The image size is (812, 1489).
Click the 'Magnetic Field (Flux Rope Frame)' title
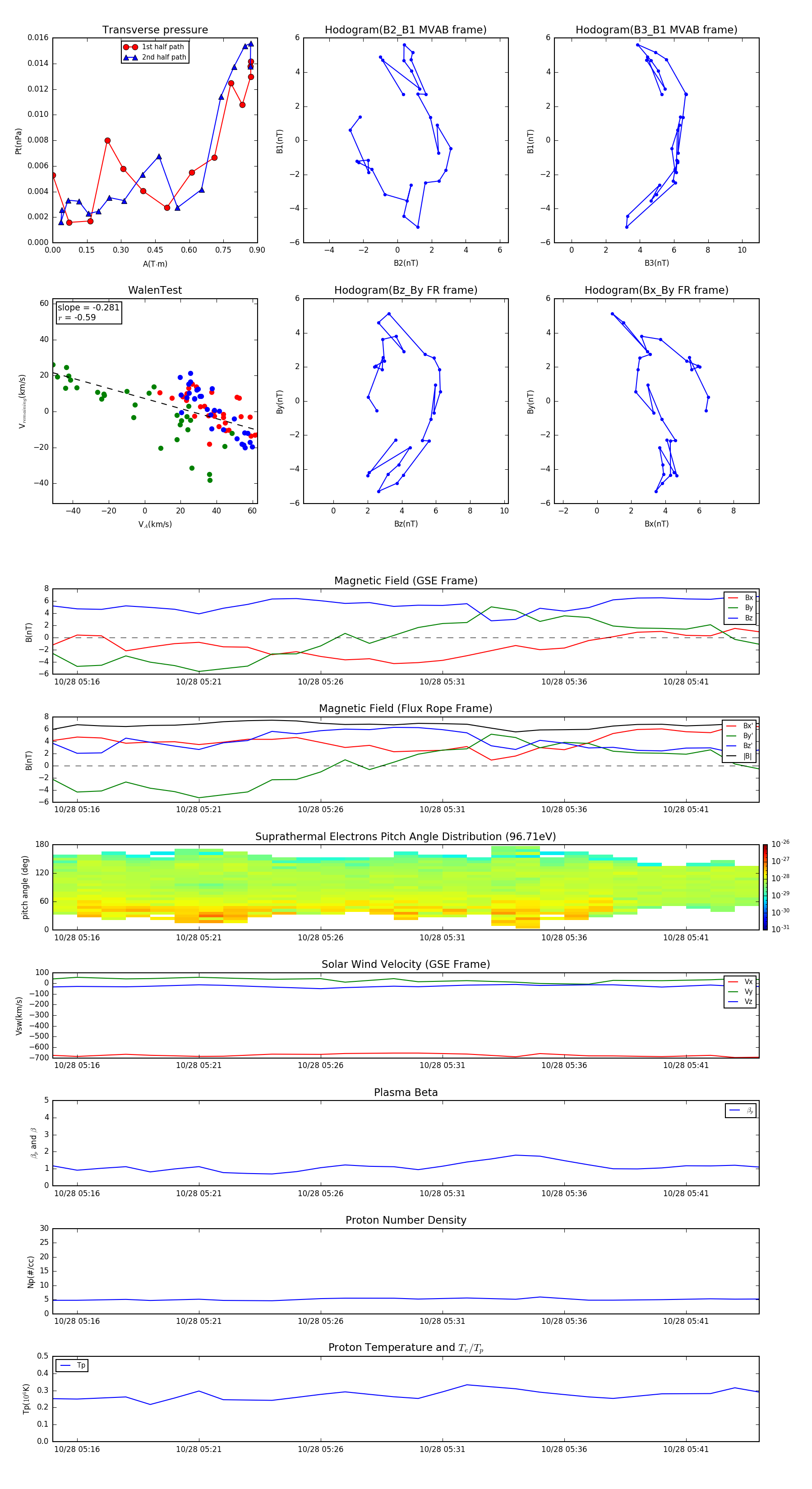coord(406,709)
